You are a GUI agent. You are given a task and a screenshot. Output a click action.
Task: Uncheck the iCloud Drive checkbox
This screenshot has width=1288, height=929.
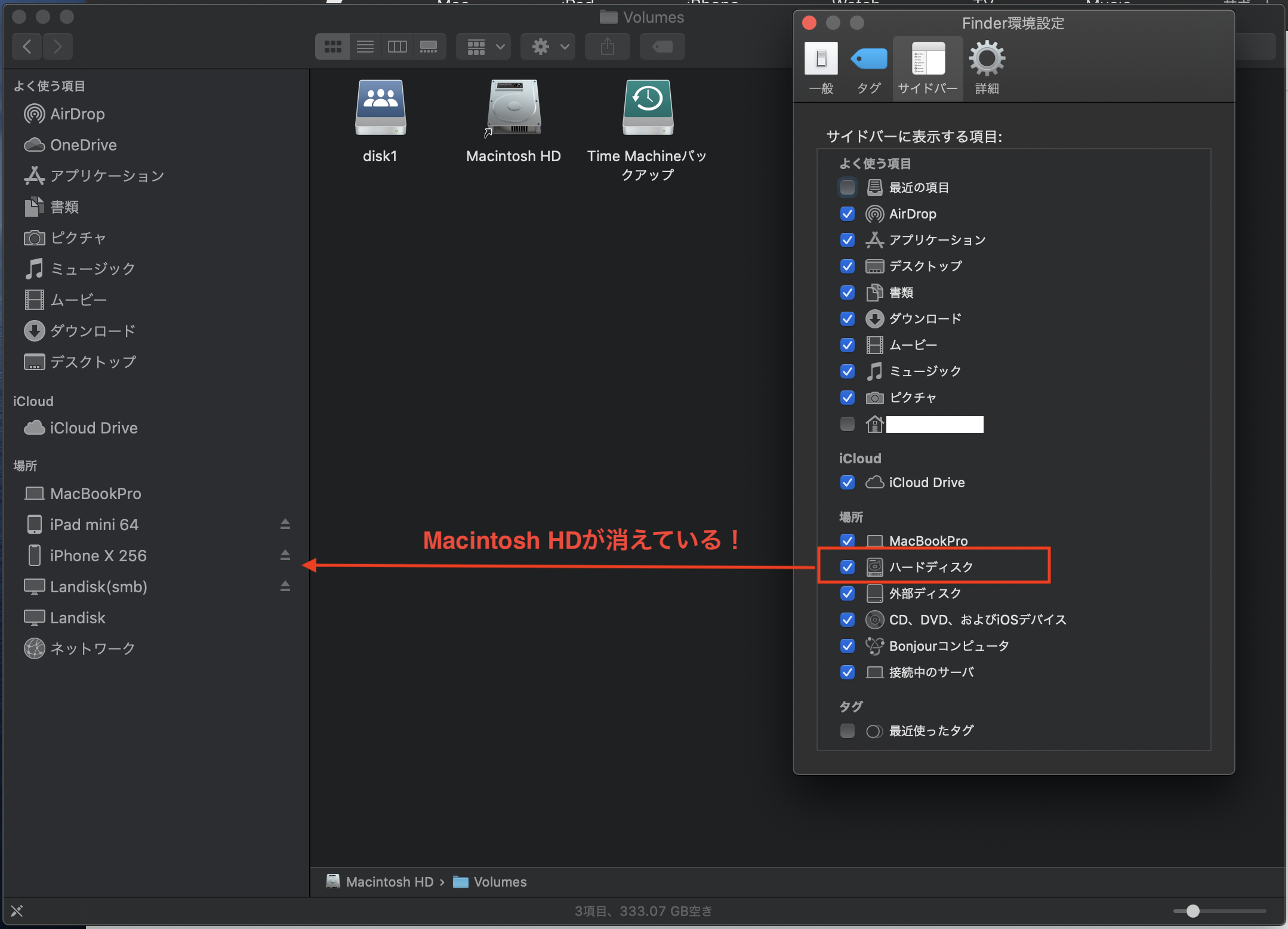click(x=847, y=482)
